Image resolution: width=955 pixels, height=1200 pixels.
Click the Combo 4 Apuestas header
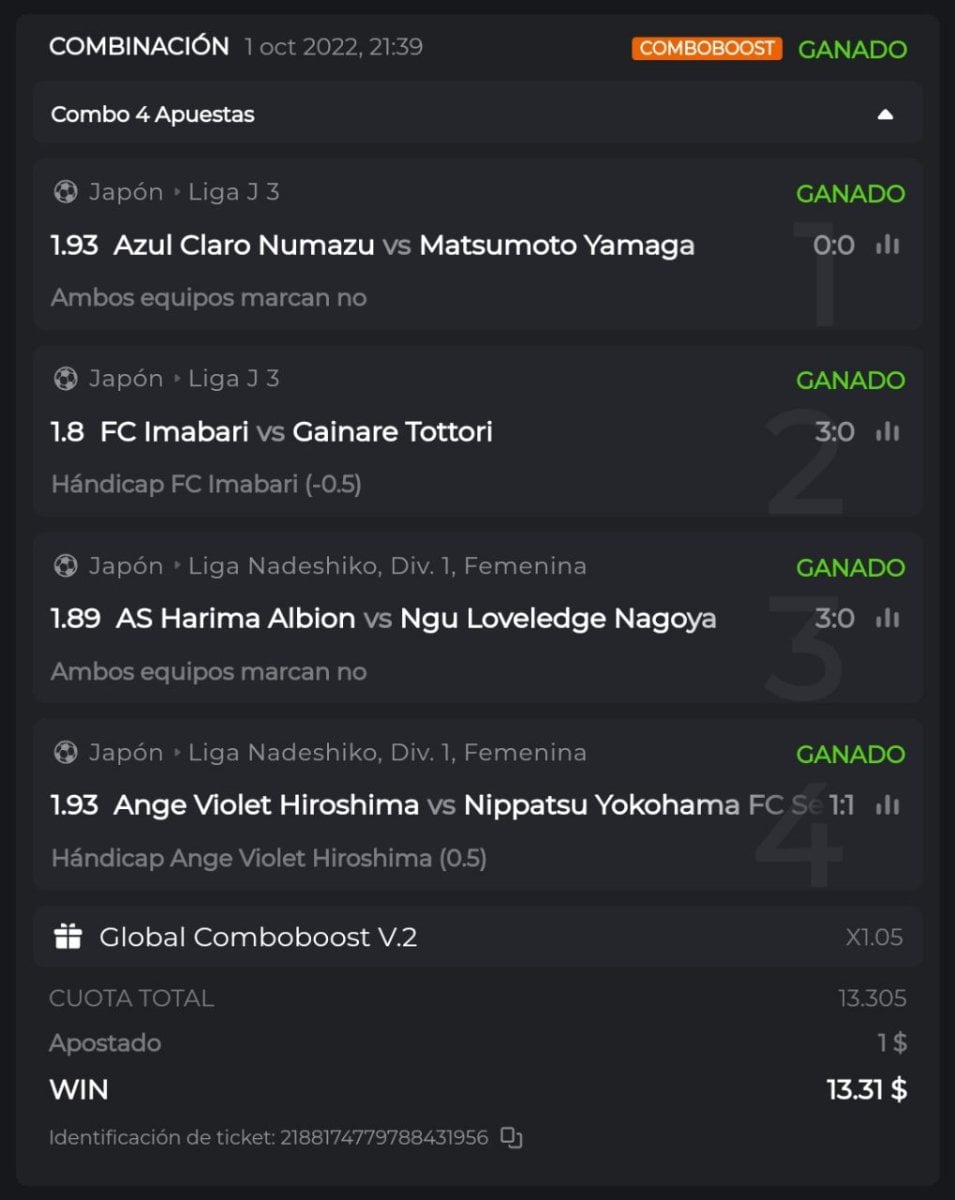coord(153,114)
